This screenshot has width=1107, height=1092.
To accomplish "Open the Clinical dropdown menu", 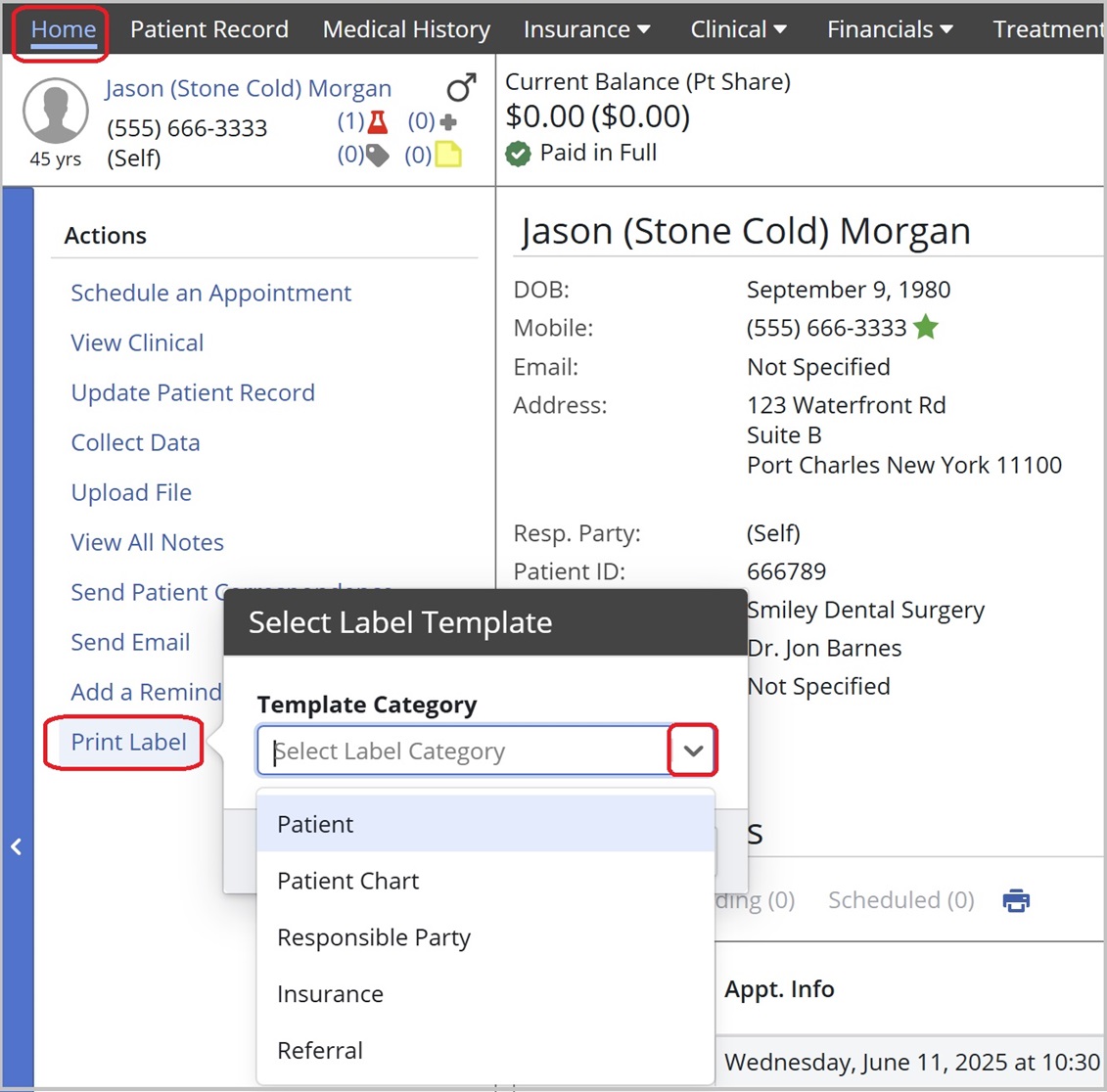I will [x=738, y=29].
